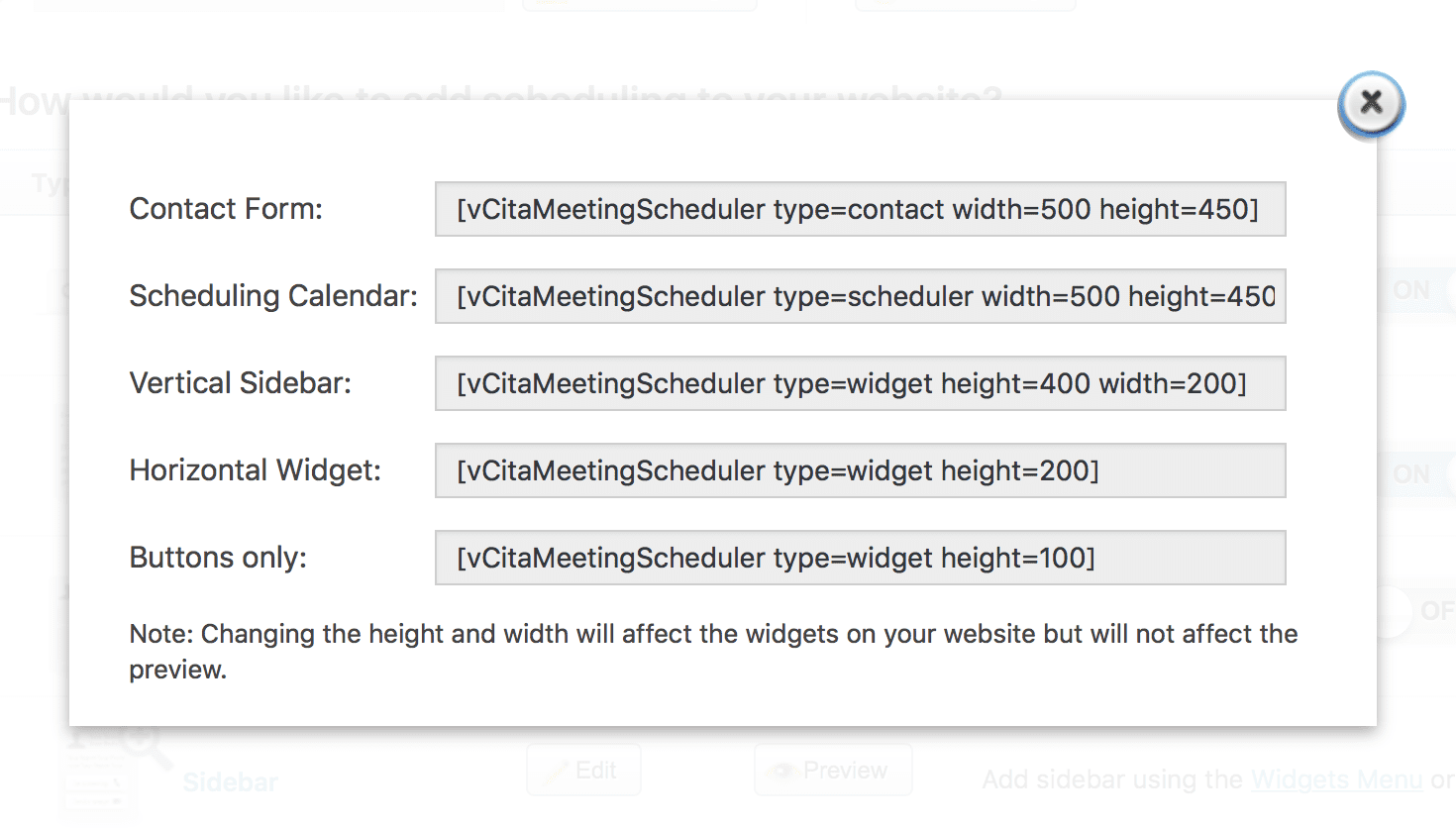This screenshot has height=828, width=1456.
Task: Click the Sidebar option label
Action: (x=230, y=782)
